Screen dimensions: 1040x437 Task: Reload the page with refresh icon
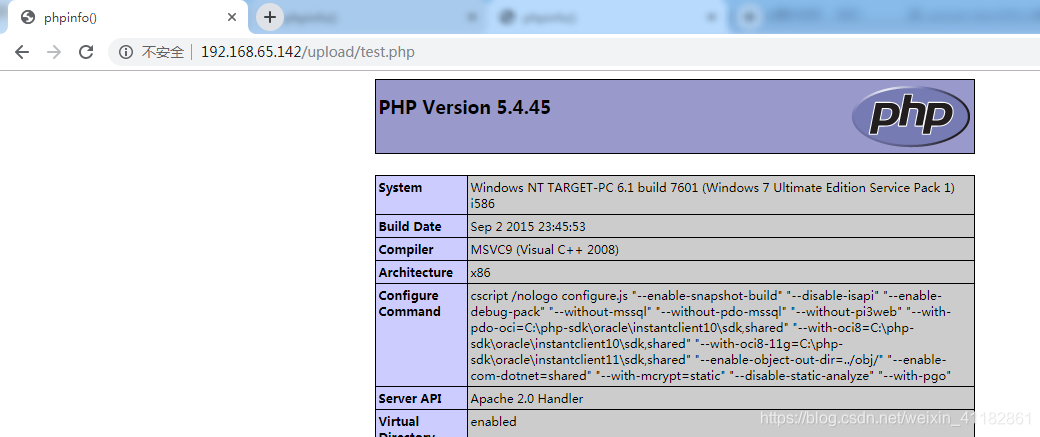tap(86, 52)
